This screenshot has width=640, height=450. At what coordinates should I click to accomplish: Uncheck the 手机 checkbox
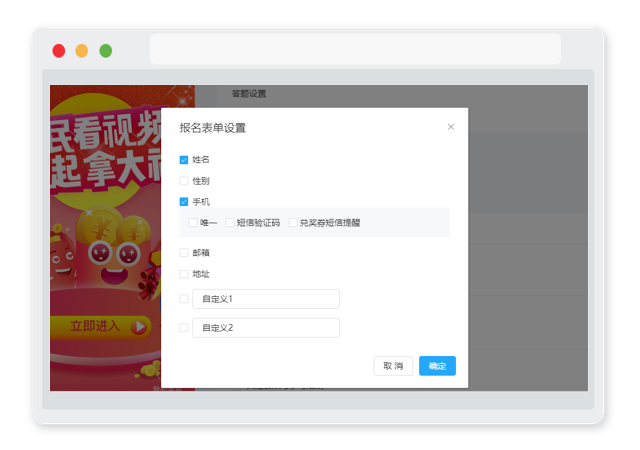[x=184, y=202]
